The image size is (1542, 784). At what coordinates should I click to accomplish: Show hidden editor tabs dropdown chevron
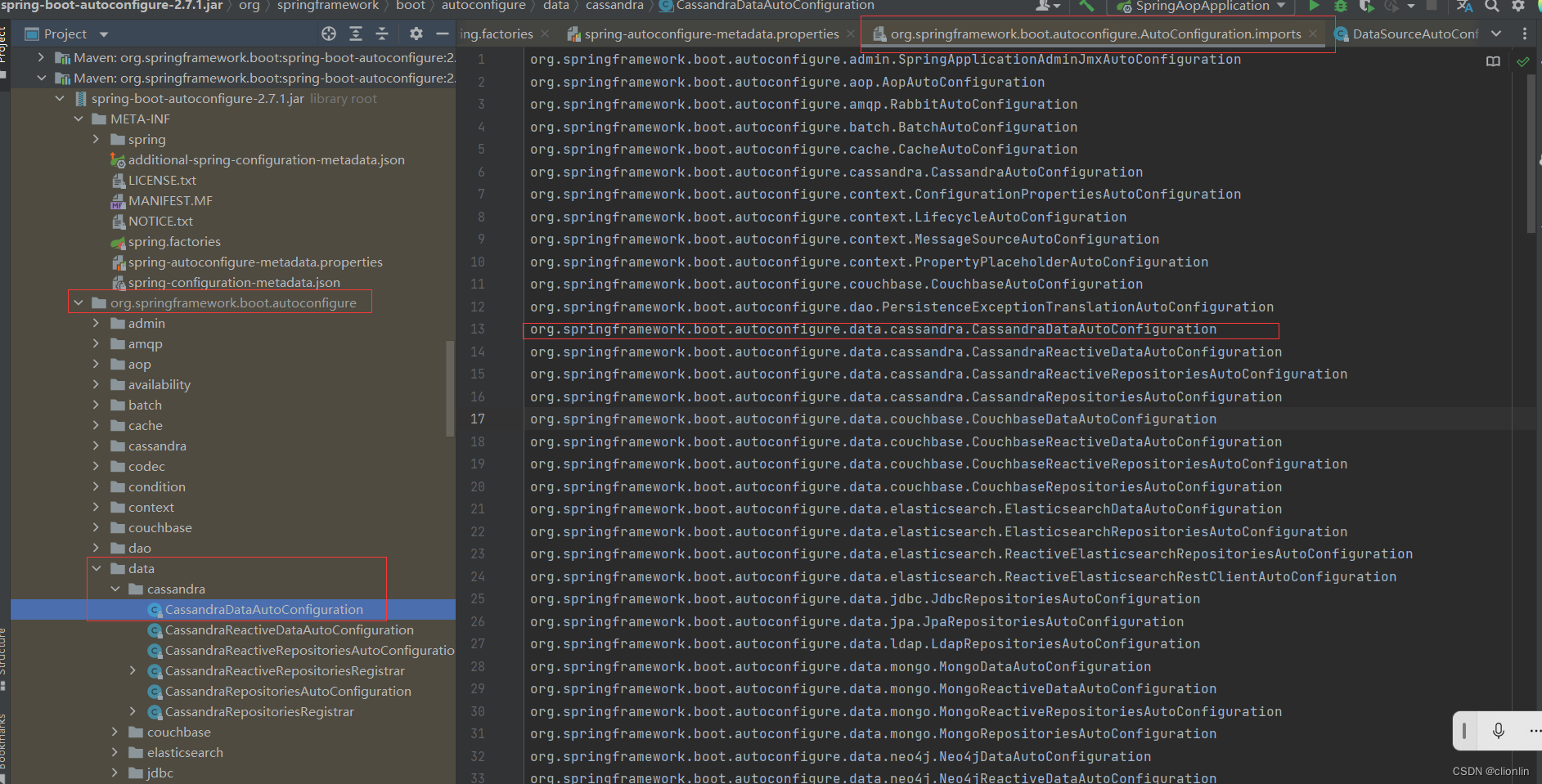click(x=1496, y=34)
